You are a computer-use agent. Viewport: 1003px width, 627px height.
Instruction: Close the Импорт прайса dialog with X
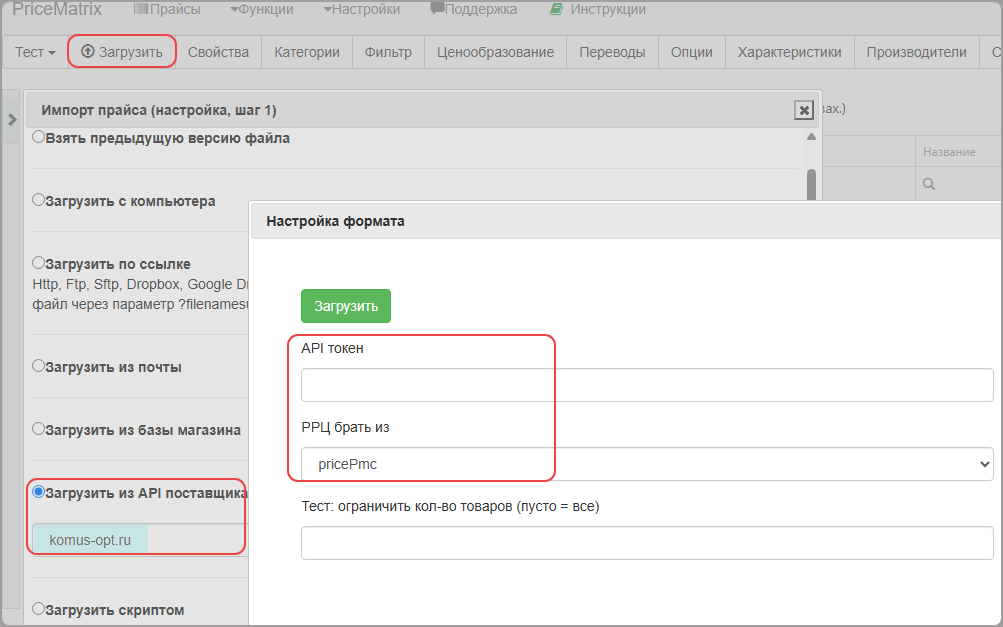point(803,110)
